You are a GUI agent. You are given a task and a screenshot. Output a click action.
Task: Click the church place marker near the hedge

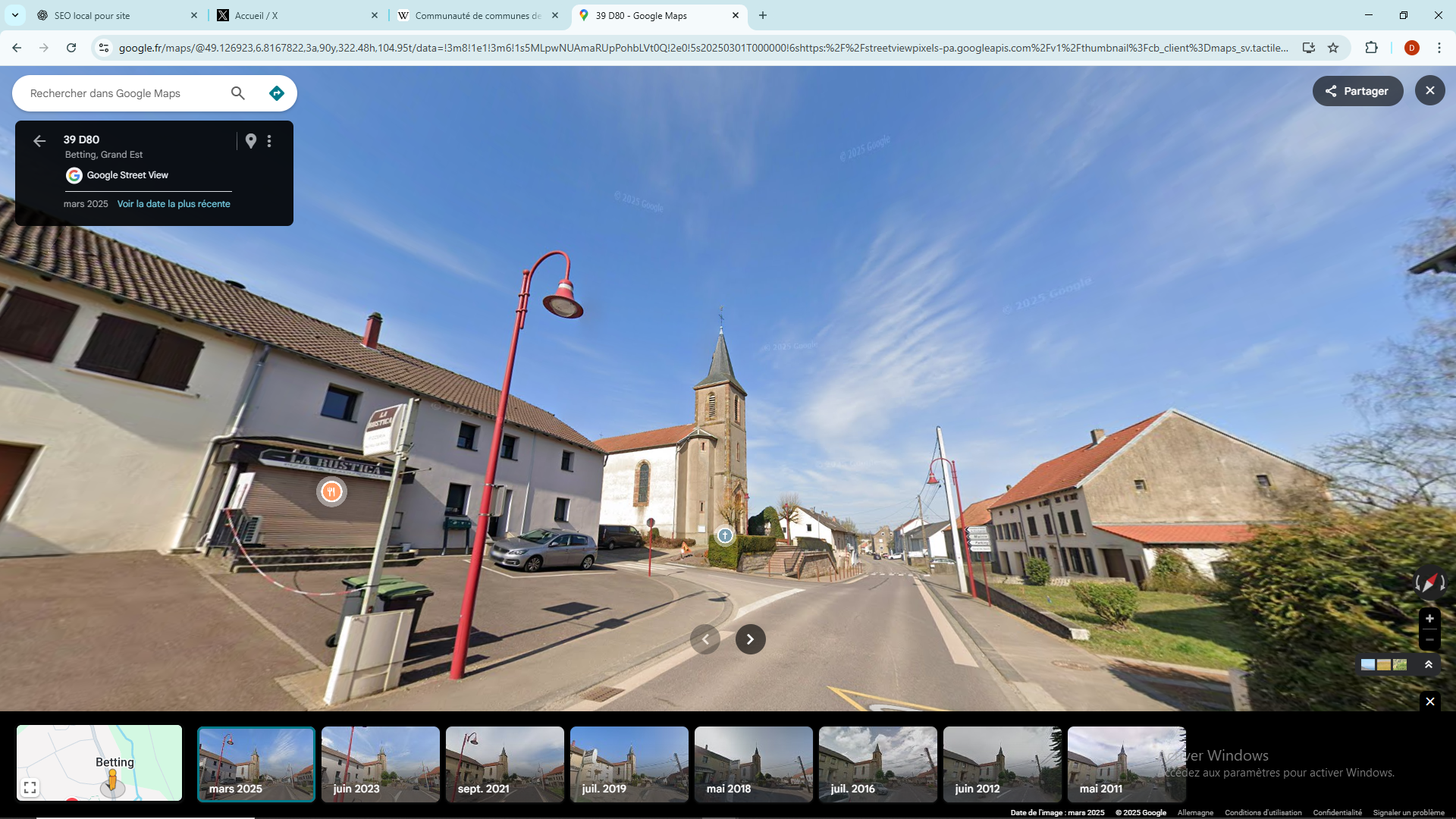tap(725, 535)
